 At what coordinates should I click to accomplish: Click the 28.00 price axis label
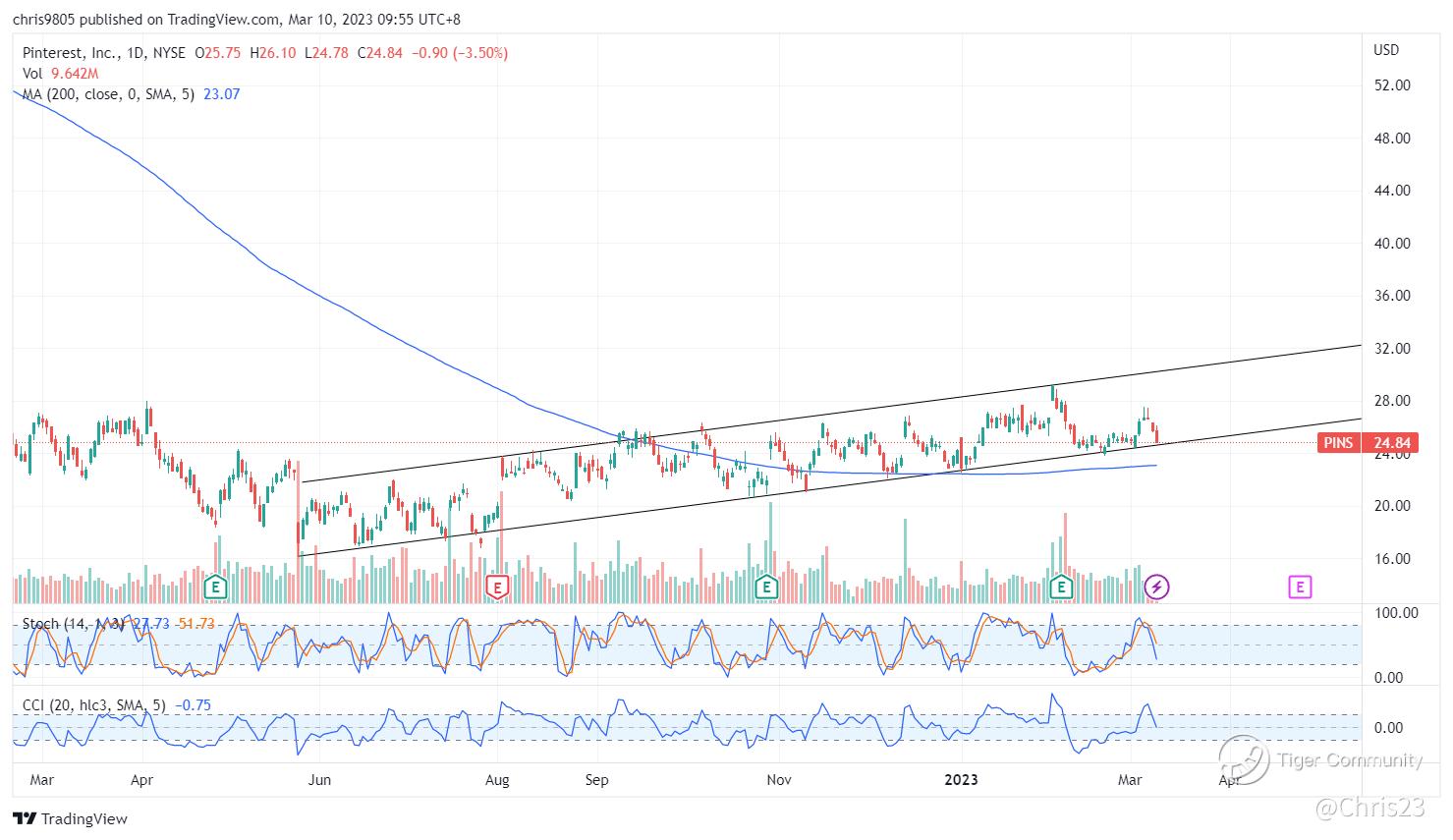[x=1393, y=401]
